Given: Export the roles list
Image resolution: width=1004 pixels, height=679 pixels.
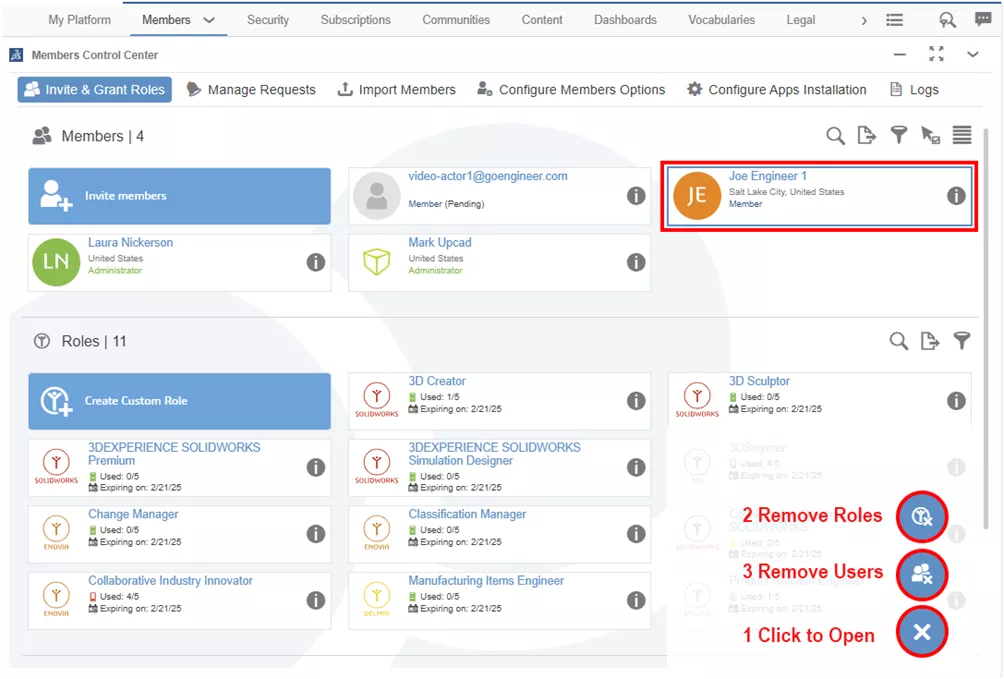Looking at the screenshot, I should point(930,341).
